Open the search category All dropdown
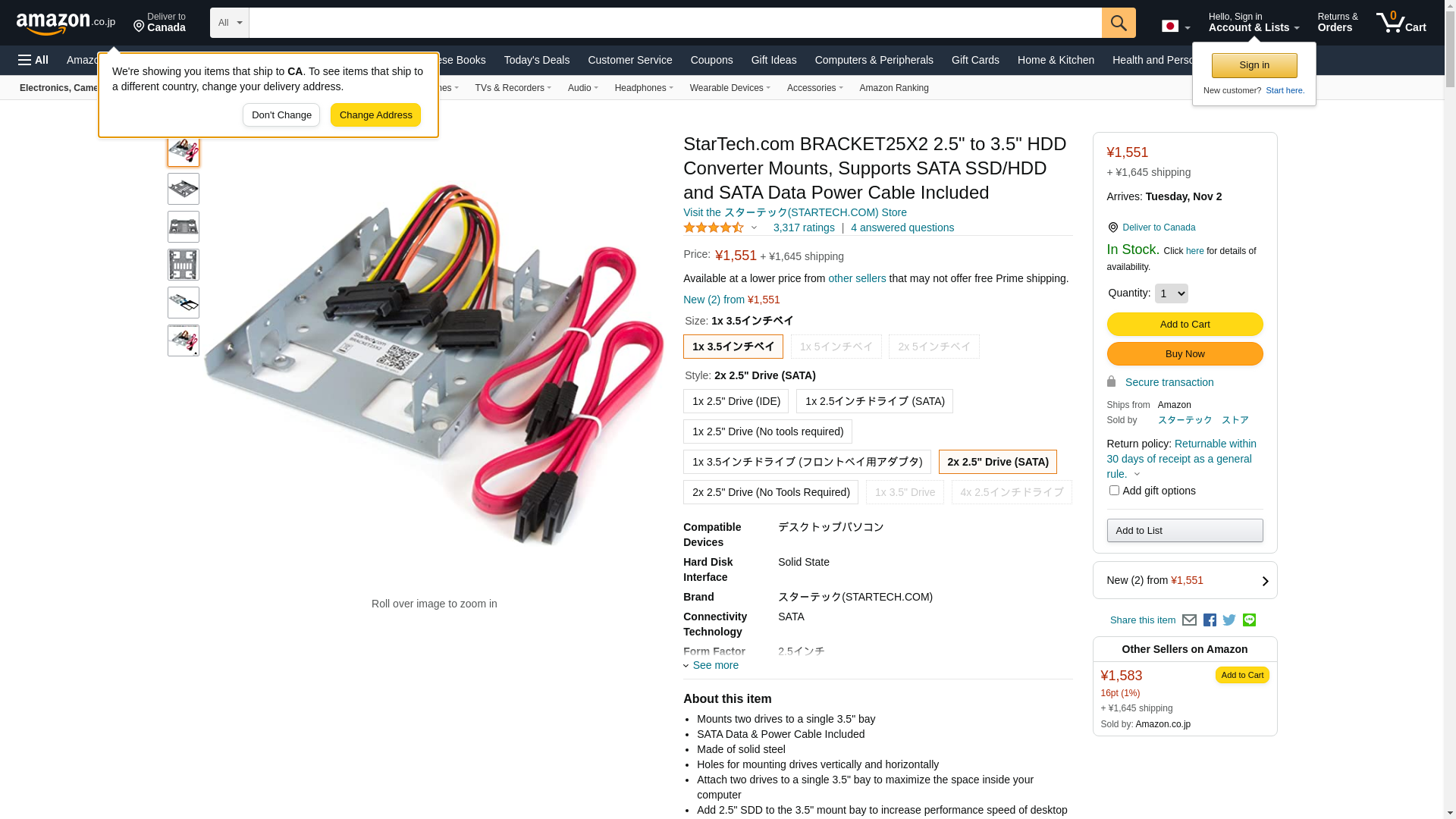The height and width of the screenshot is (819, 1456). coord(230,23)
